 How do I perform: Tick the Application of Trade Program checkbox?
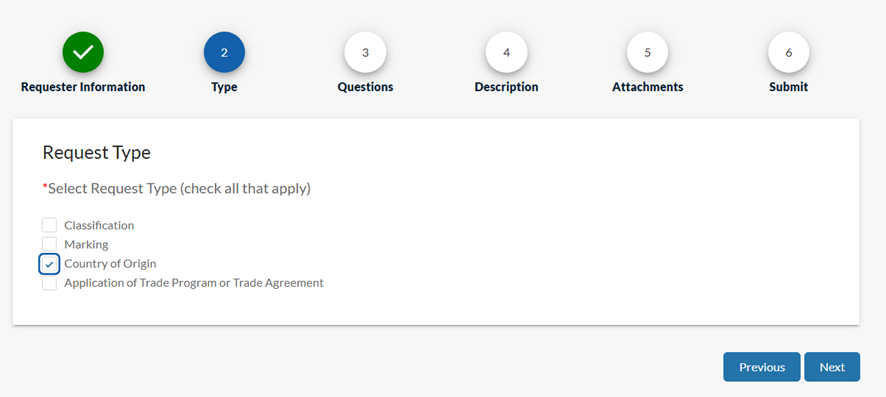(x=49, y=282)
